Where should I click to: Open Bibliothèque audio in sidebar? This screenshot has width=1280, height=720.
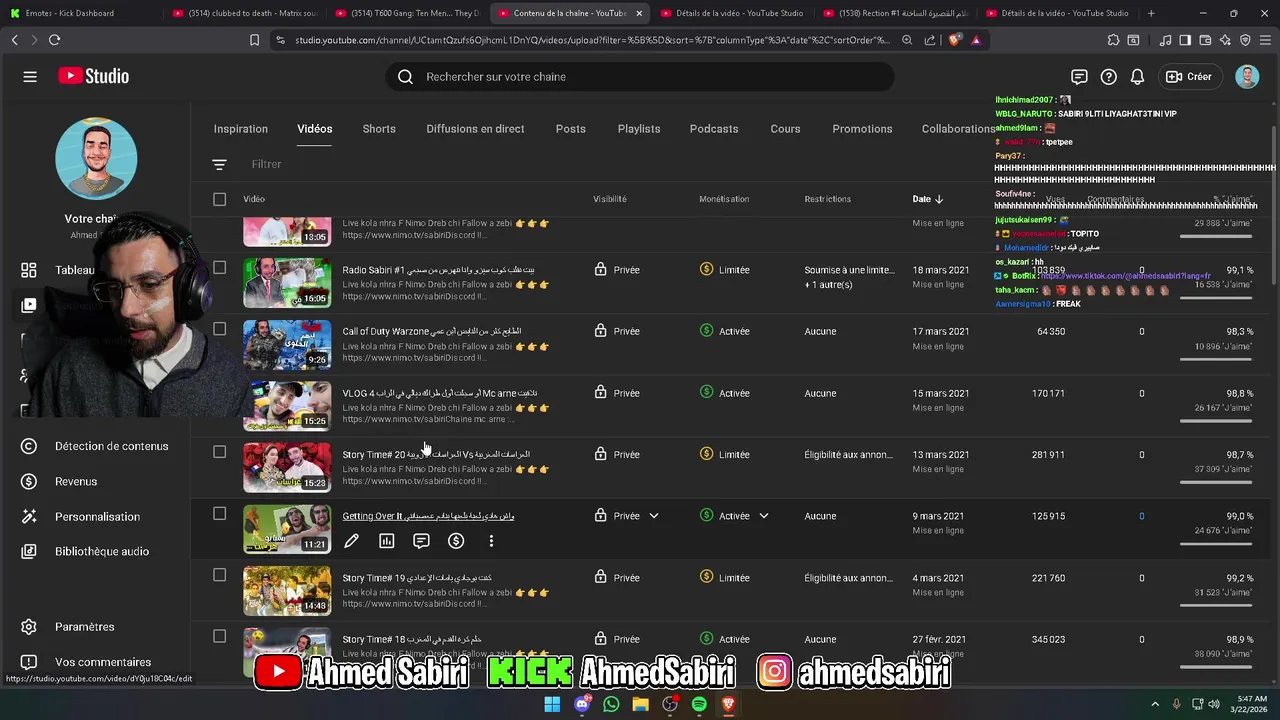[x=102, y=551]
